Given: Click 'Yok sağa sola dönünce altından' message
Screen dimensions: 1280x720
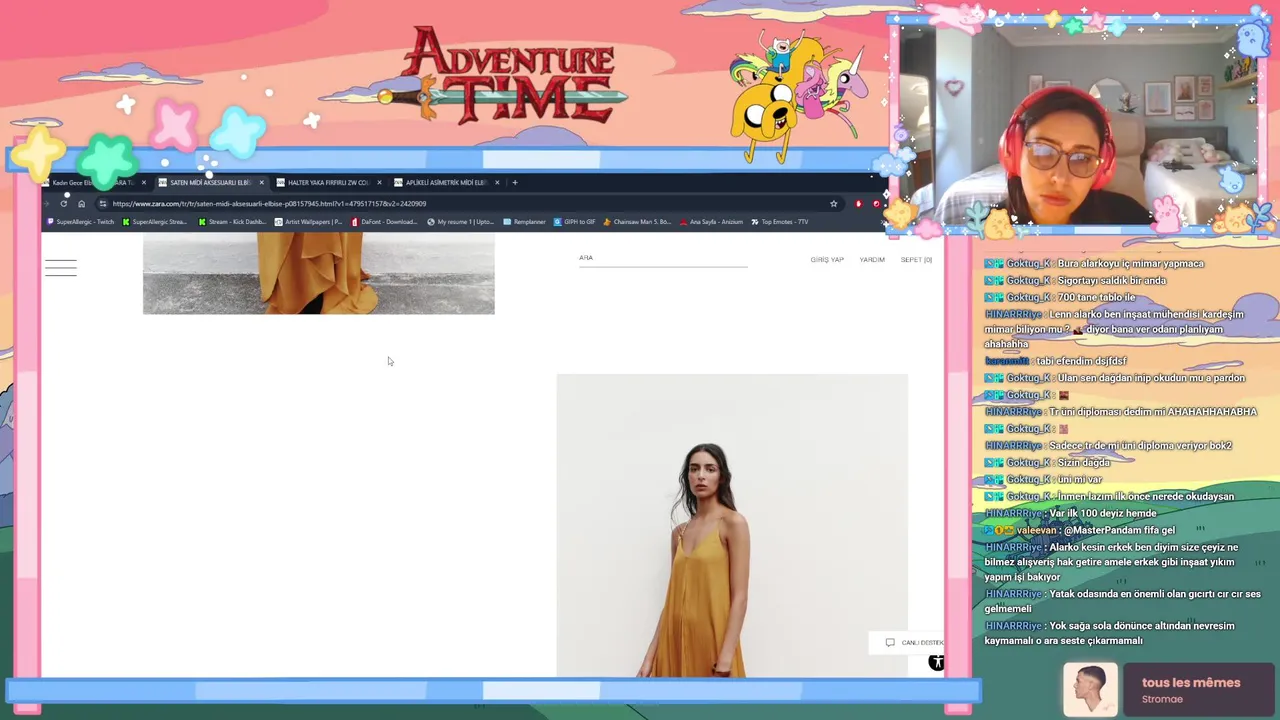Looking at the screenshot, I should 1110,633.
